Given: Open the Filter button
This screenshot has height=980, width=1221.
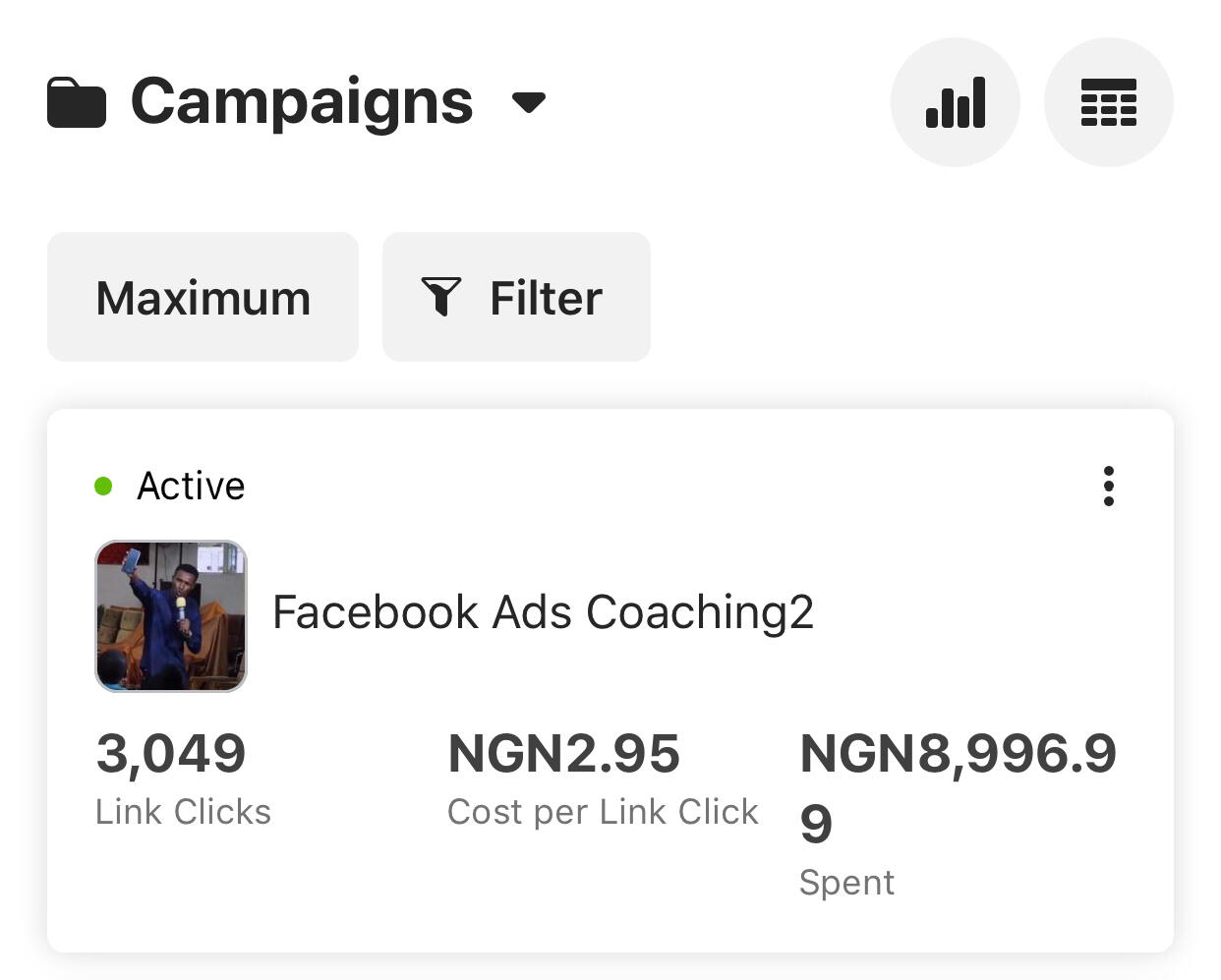Looking at the screenshot, I should pos(516,297).
